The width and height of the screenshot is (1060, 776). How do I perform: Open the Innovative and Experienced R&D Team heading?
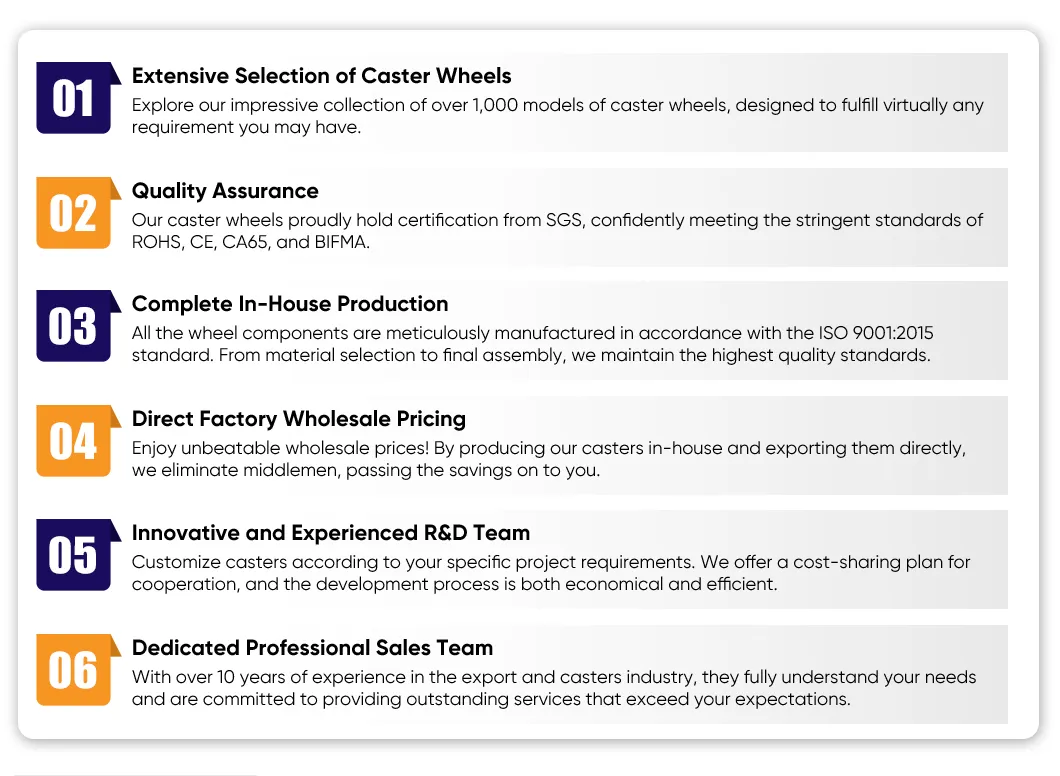point(331,533)
